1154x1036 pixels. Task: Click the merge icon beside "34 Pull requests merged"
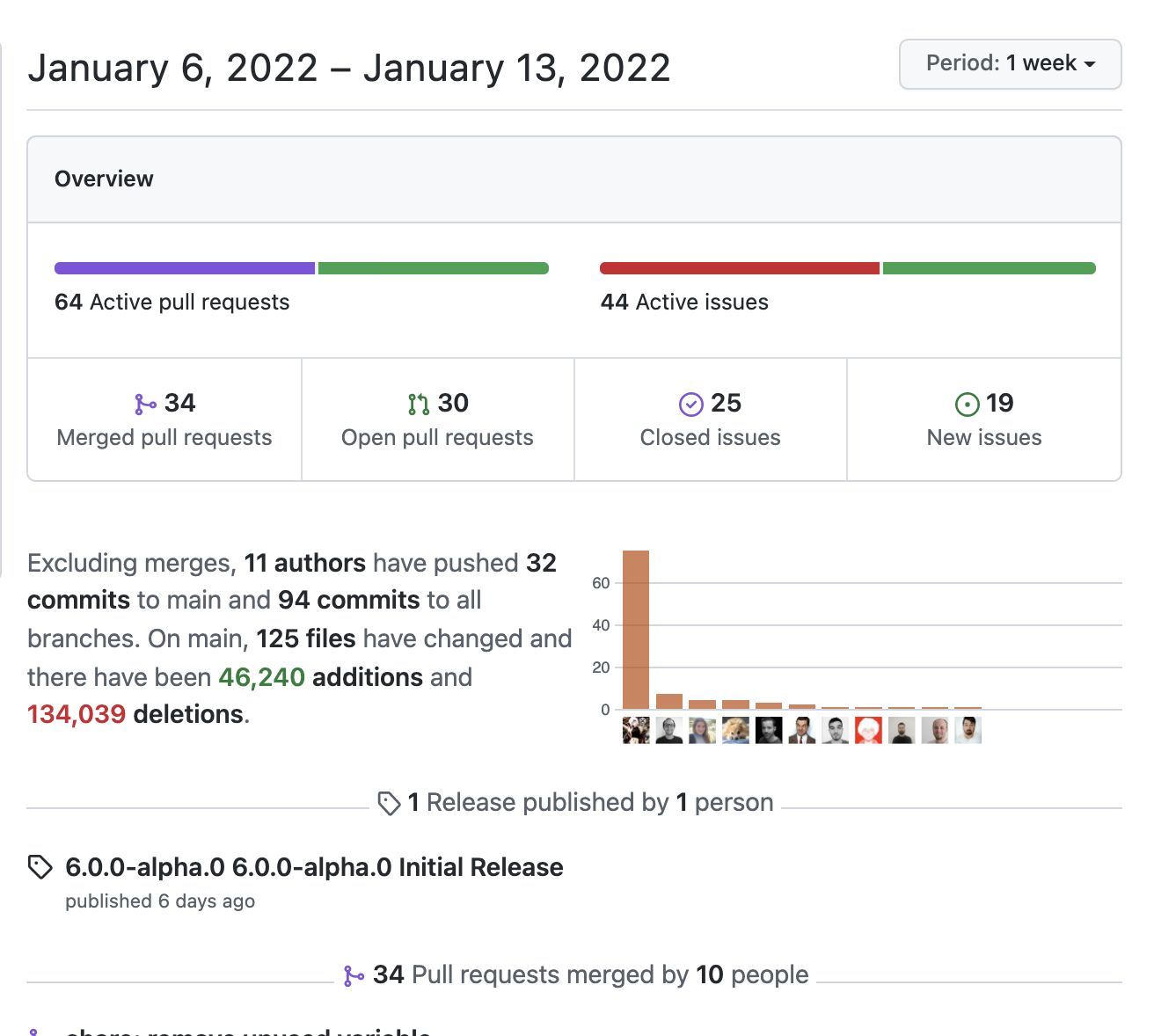[x=355, y=974]
